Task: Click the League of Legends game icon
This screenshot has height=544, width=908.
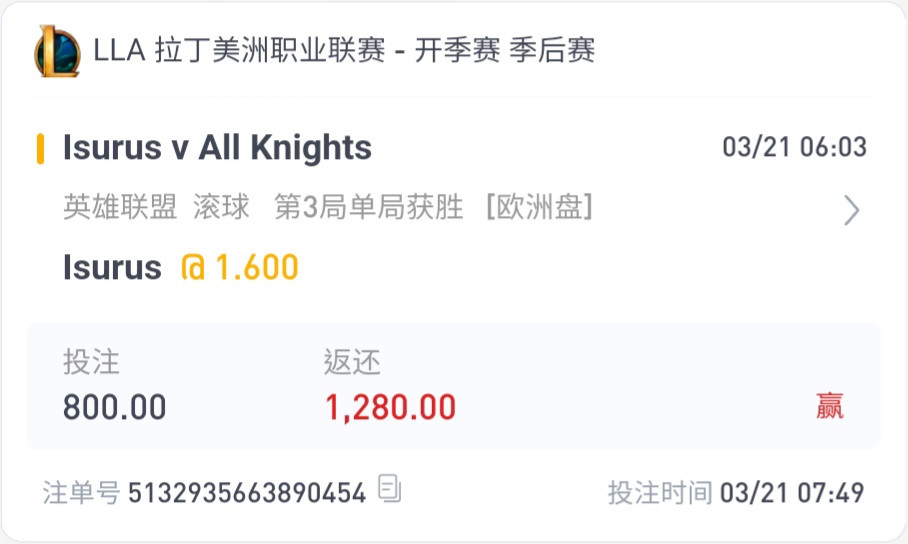Action: pyautogui.click(x=57, y=51)
